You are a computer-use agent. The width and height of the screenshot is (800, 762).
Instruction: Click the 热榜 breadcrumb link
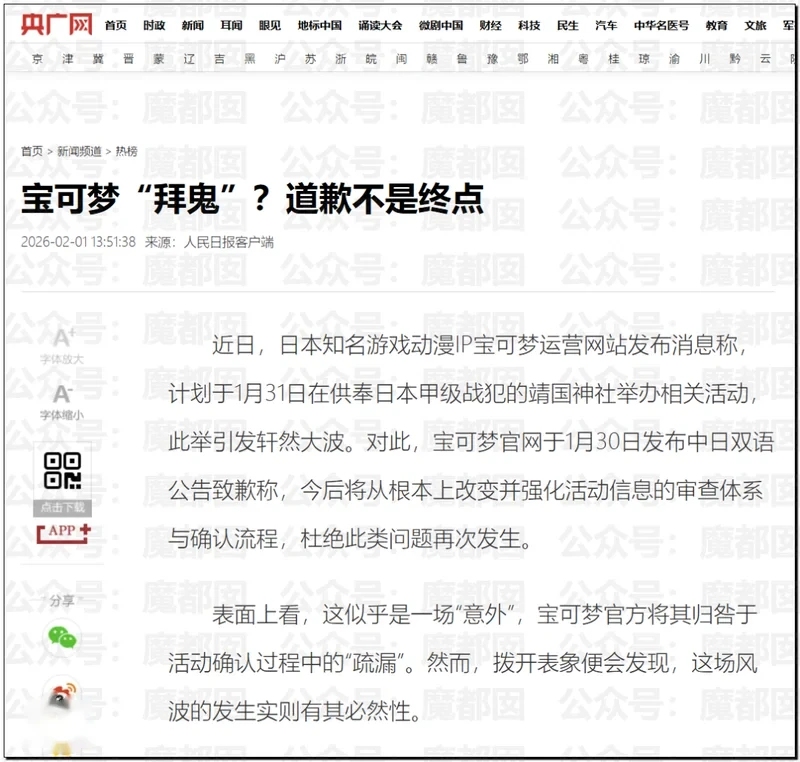[127, 151]
